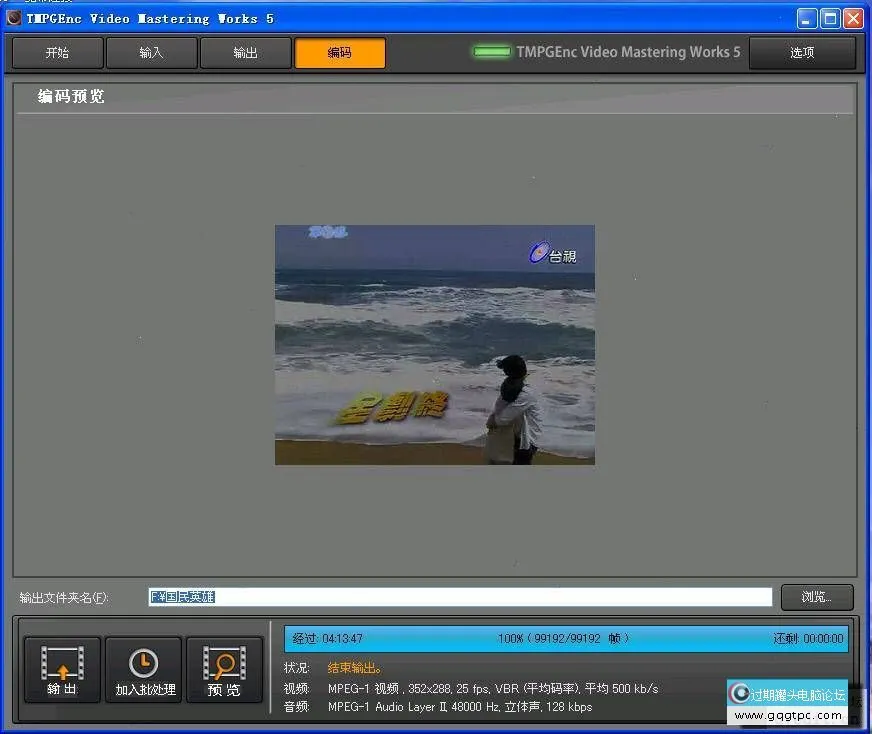Click the 加入批处理 clock icon
The width and height of the screenshot is (872, 734).
click(x=144, y=663)
